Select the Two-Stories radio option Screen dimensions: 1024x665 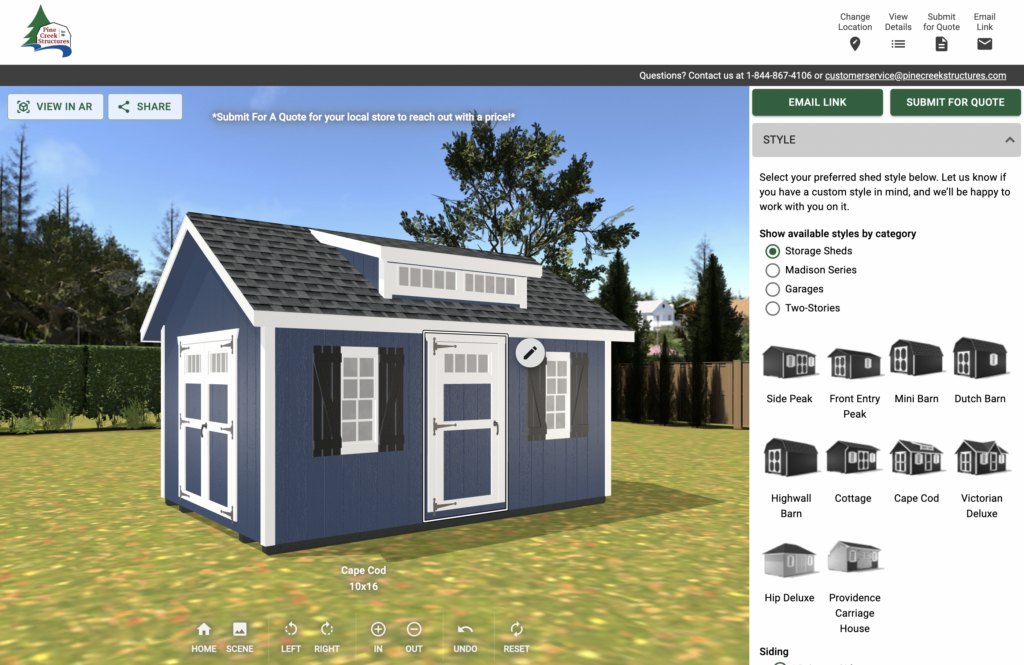point(773,308)
